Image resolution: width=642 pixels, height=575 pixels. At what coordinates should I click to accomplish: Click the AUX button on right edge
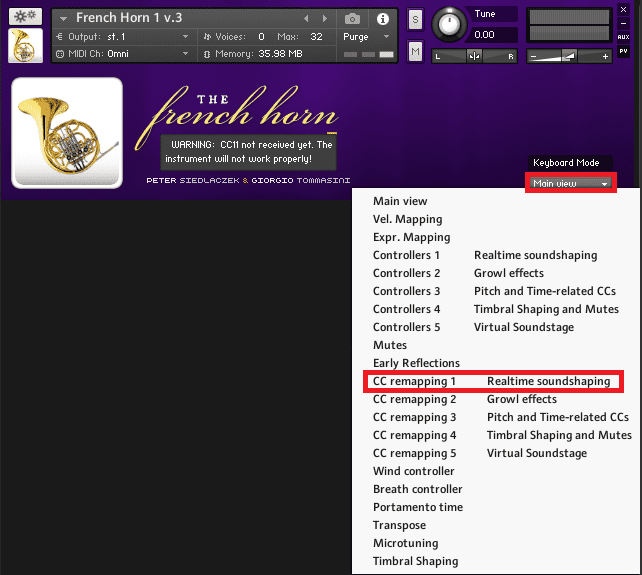point(624,36)
